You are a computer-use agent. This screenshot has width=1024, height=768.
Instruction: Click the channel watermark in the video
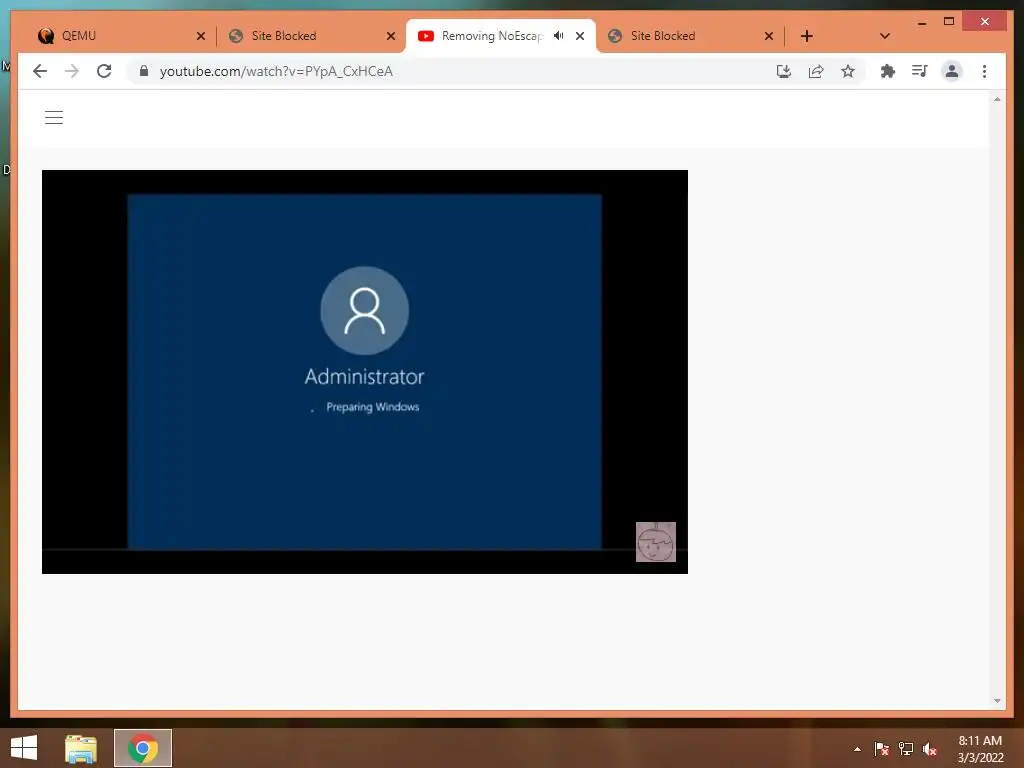(656, 541)
